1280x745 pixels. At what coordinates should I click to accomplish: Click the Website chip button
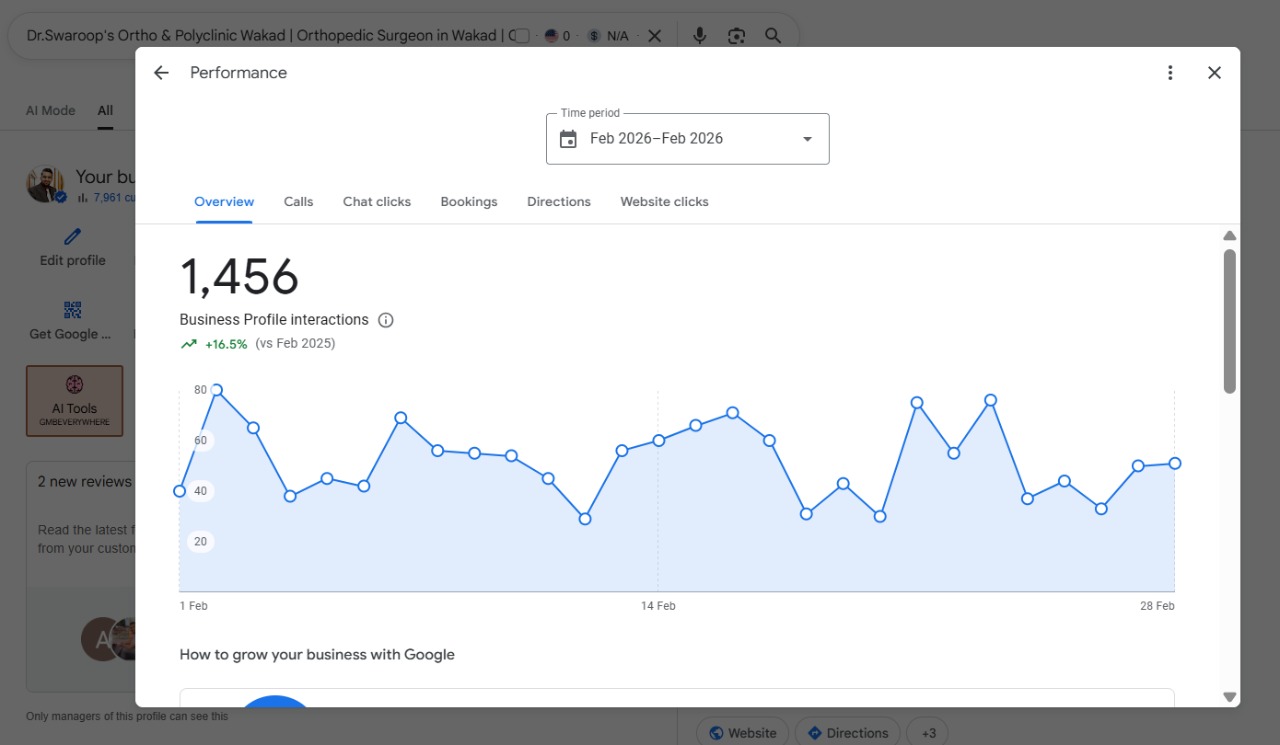tap(742, 733)
